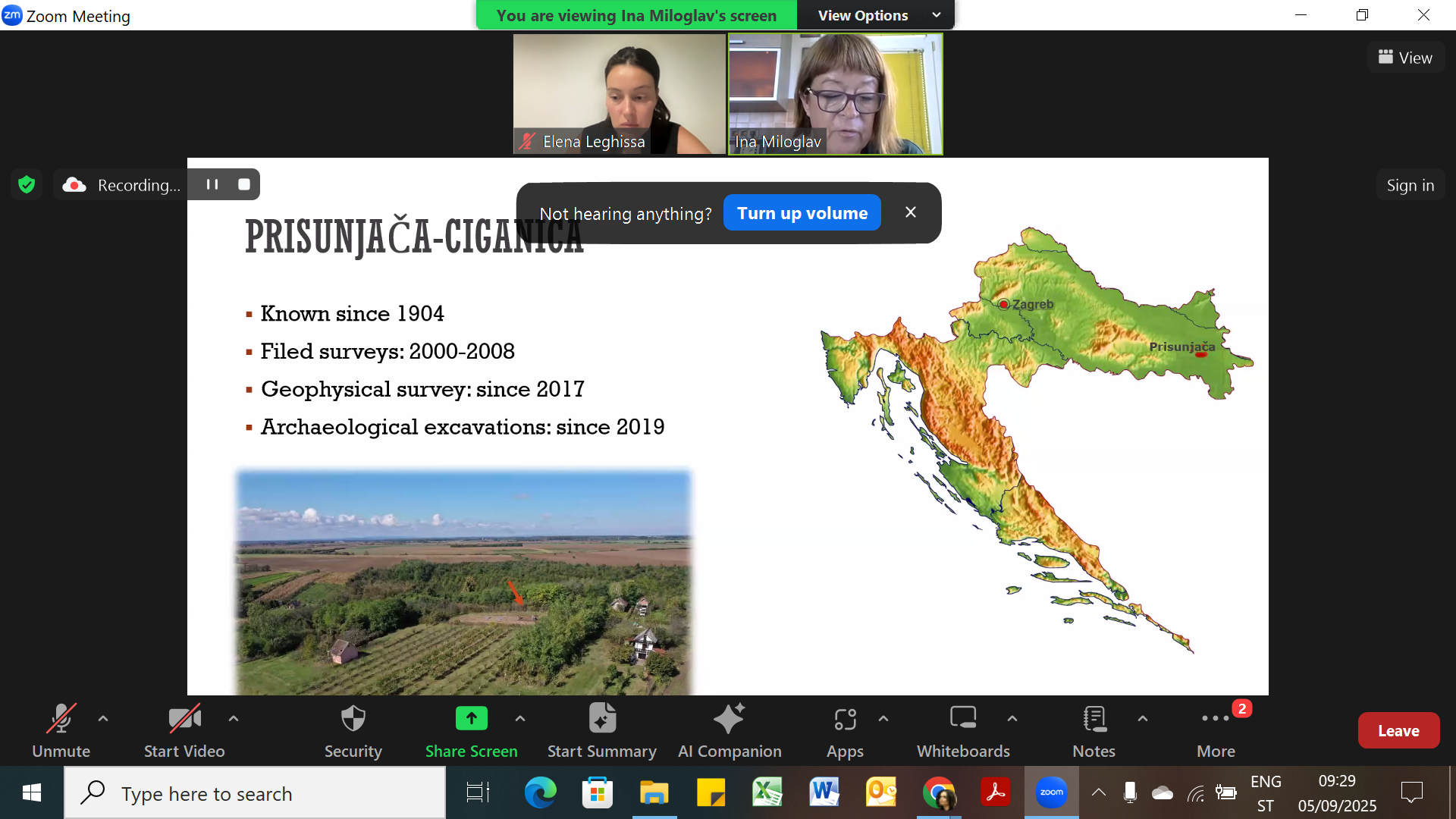Stop the recording
This screenshot has width=1456, height=819.
[x=244, y=184]
